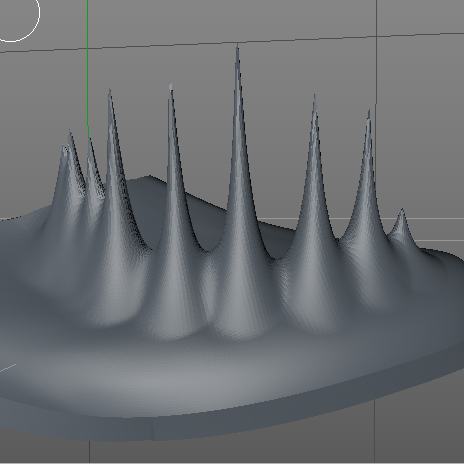Select the highlighted white vertex atop the spike
Screen dimensions: 464x464
pyautogui.click(x=171, y=86)
